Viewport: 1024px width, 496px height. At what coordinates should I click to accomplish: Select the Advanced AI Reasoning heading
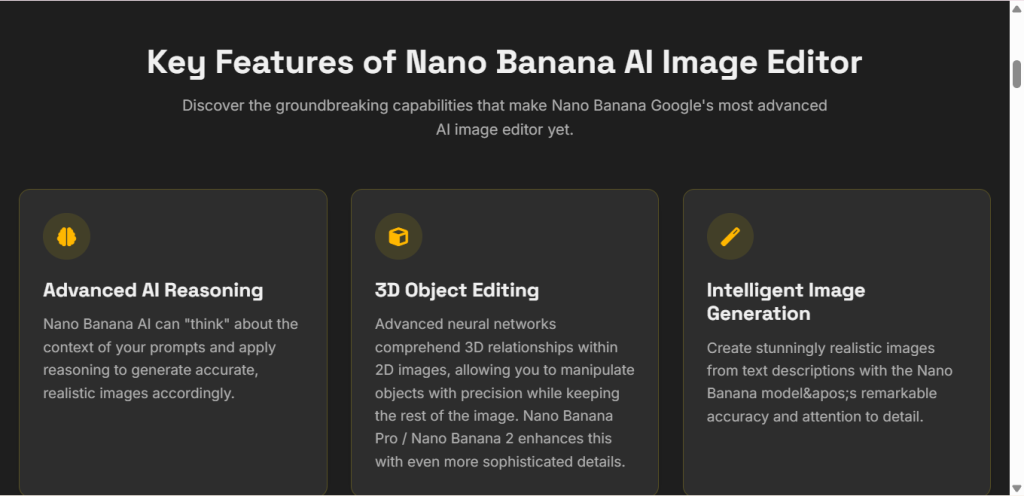coord(153,290)
